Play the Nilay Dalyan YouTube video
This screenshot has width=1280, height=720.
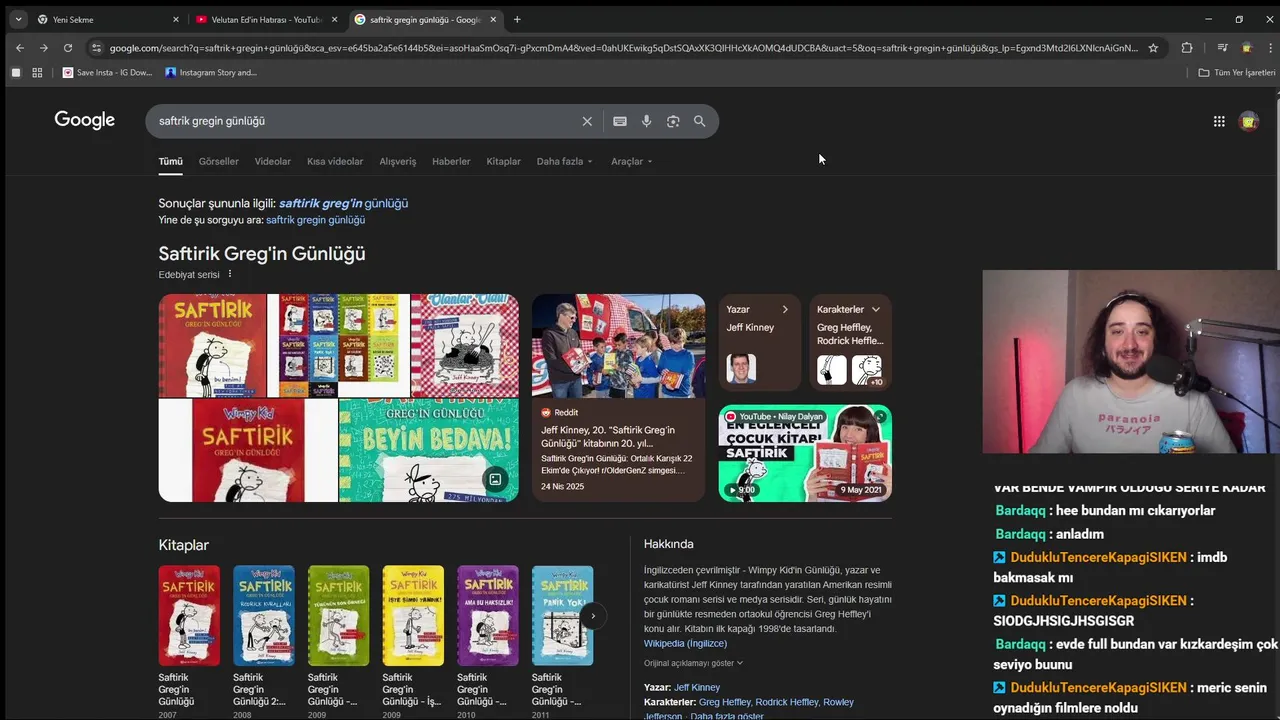pos(805,453)
